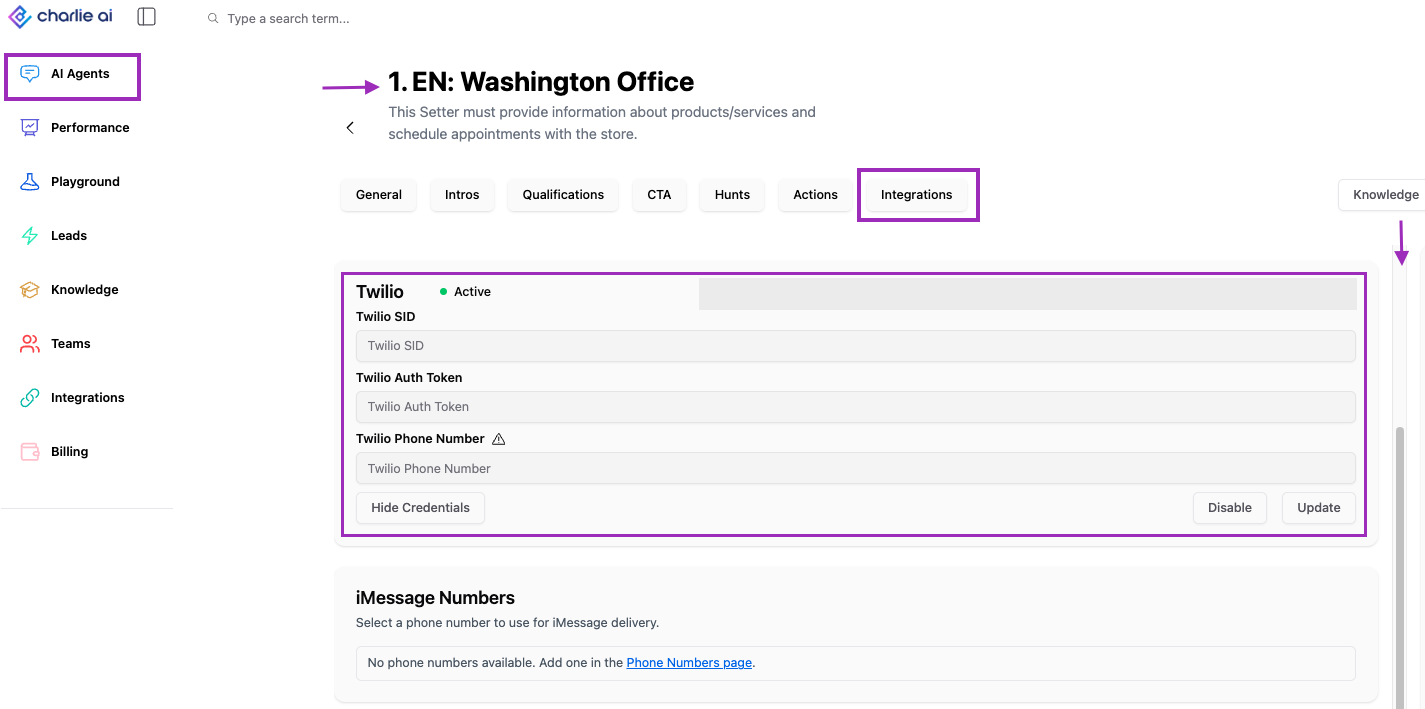Click the Integrations link icon

point(30,398)
